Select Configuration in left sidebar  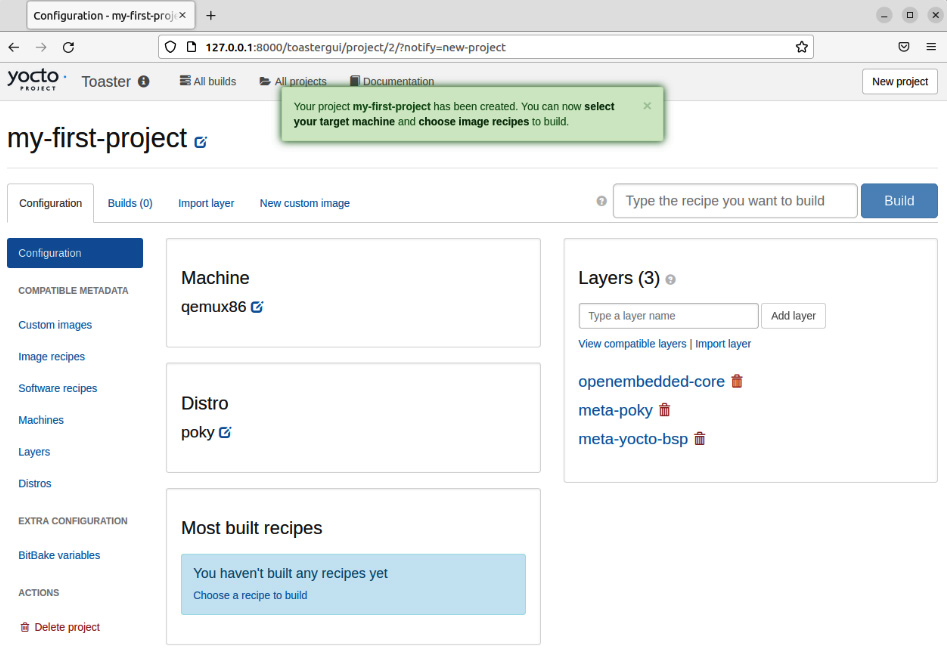pos(75,253)
